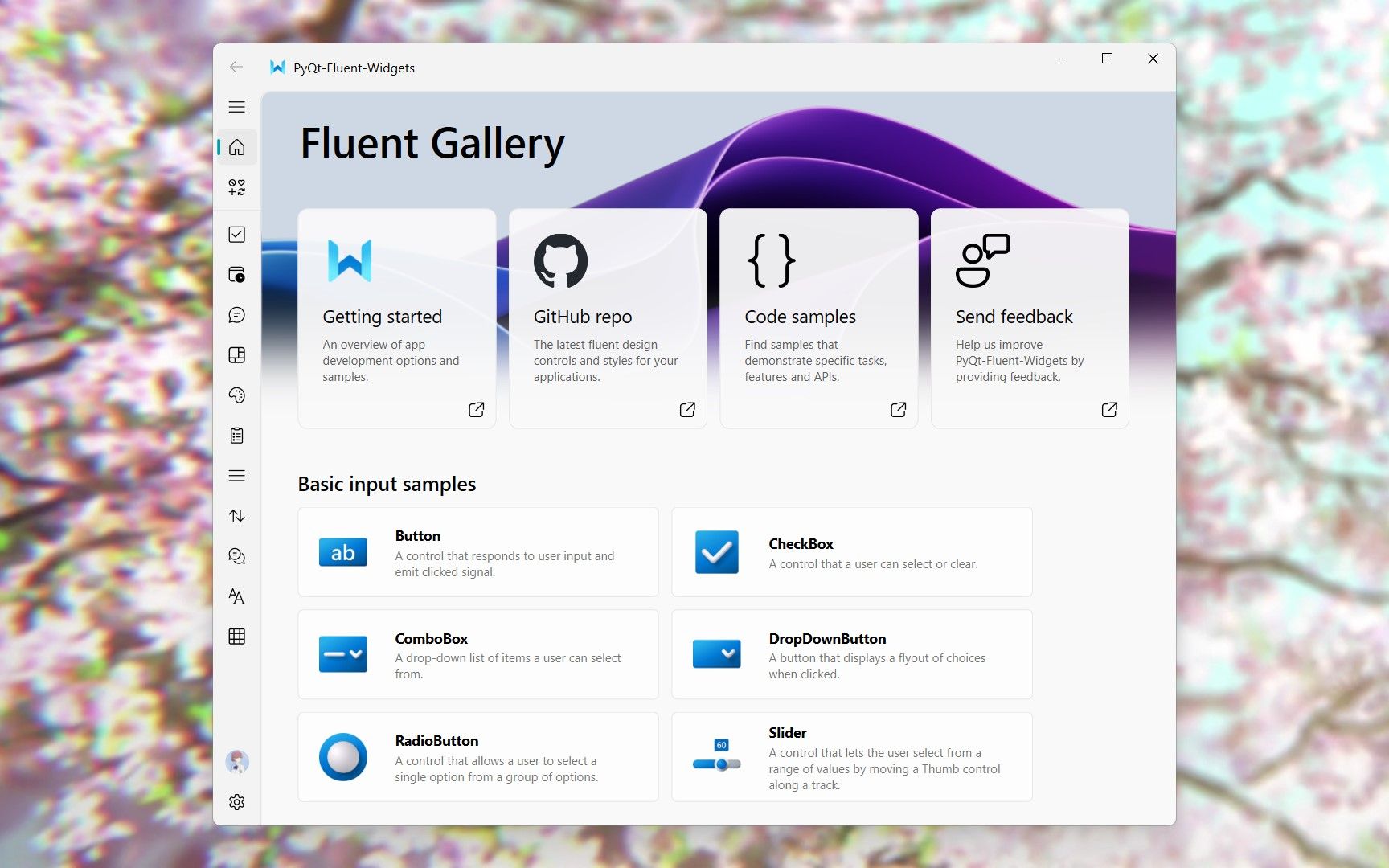1389x868 pixels.
Task: Go to the Home page in the sidebar
Action: pyautogui.click(x=236, y=147)
